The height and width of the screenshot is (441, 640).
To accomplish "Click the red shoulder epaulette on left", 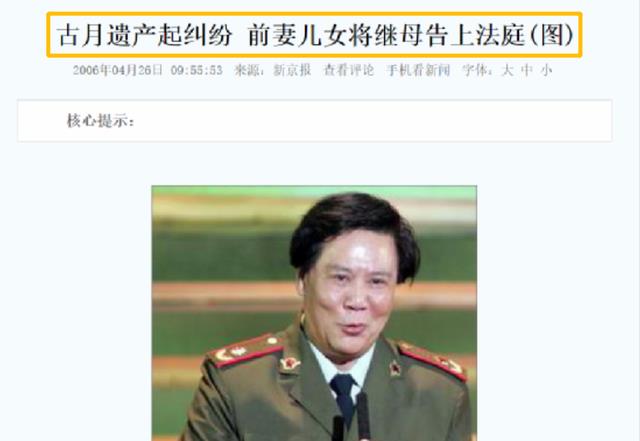I will tap(246, 351).
